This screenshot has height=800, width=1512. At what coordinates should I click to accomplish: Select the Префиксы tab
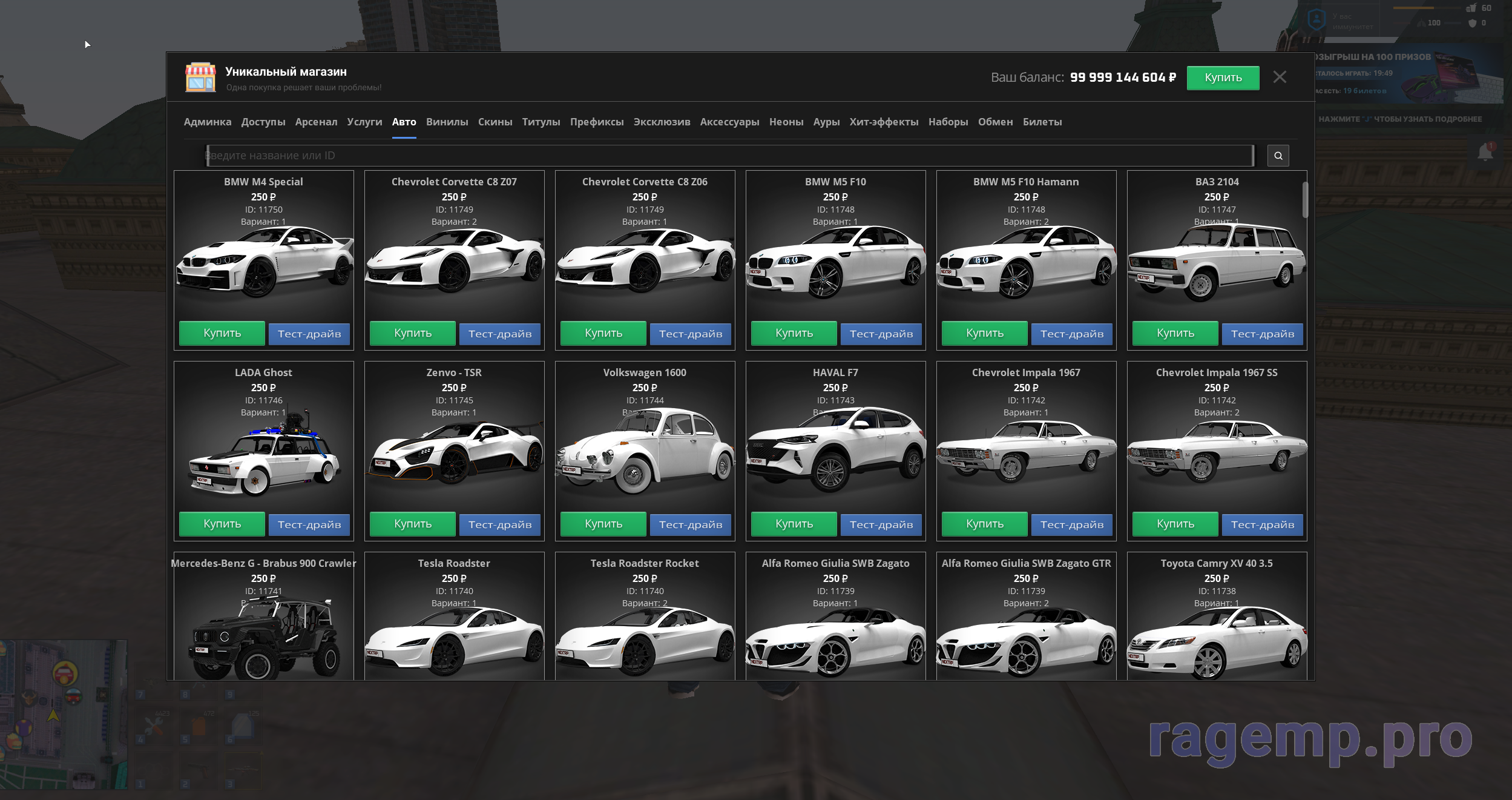[x=597, y=122]
